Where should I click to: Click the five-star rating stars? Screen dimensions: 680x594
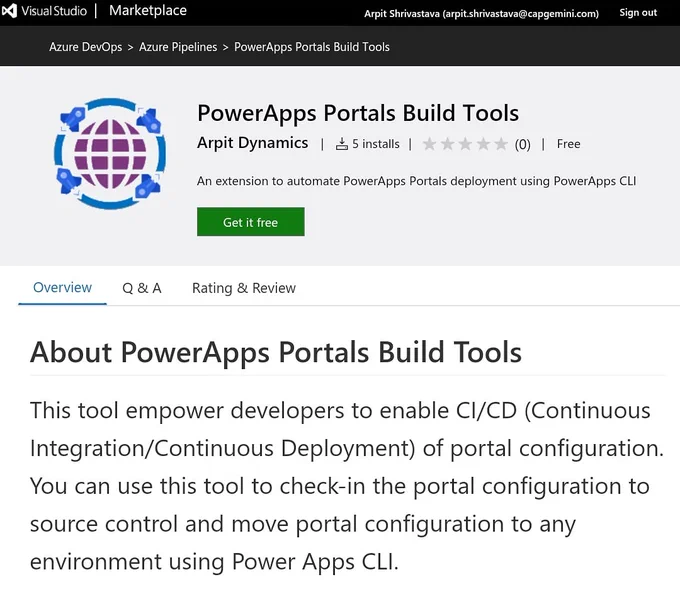(465, 144)
